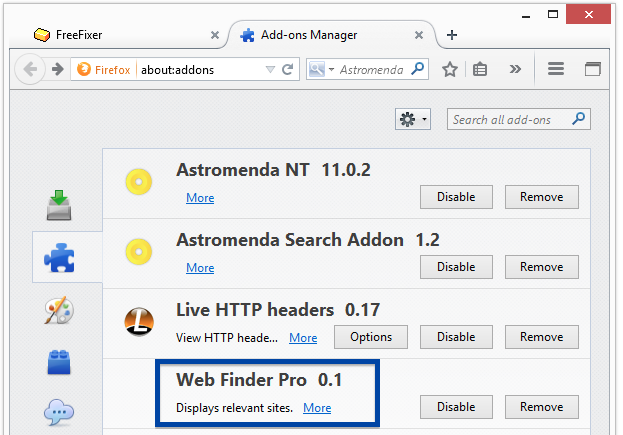The width and height of the screenshot is (623, 435).
Task: Click the Astromenda Search Addon disc icon
Action: [139, 252]
